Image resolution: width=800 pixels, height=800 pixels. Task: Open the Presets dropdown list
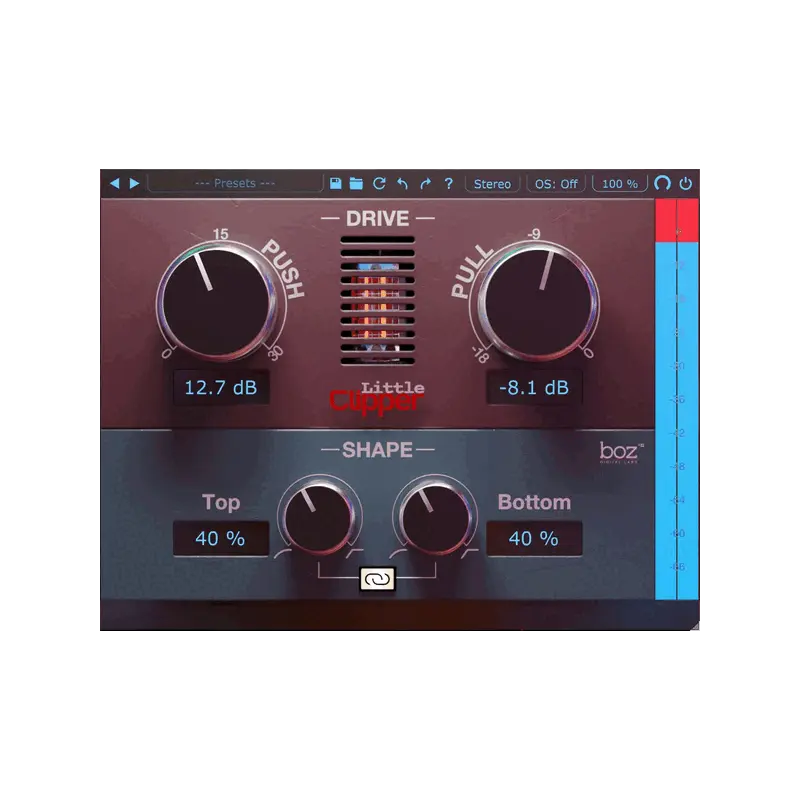pos(235,183)
